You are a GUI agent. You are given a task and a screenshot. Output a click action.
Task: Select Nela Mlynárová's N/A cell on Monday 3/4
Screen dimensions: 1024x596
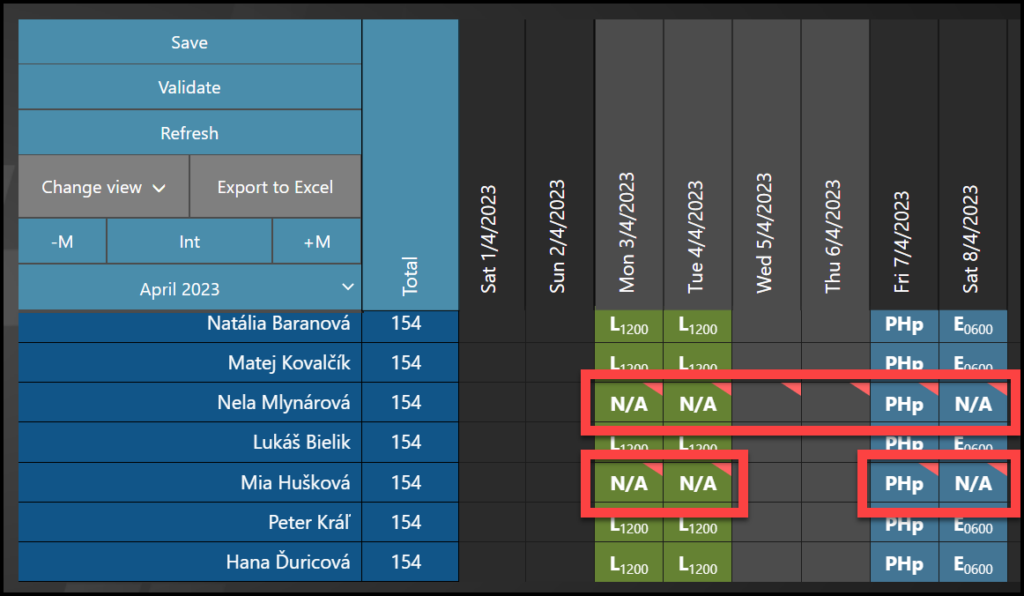coord(629,404)
